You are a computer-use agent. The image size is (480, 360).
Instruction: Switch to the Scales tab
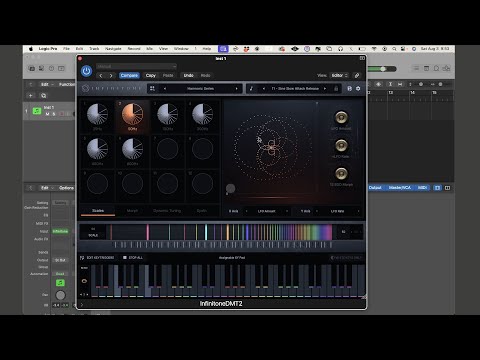[98, 211]
